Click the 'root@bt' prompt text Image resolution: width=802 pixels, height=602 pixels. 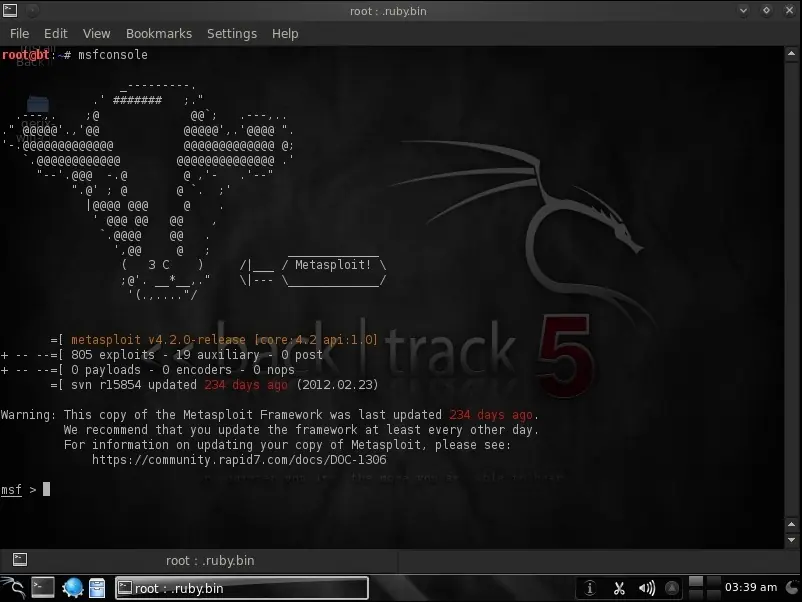point(26,55)
